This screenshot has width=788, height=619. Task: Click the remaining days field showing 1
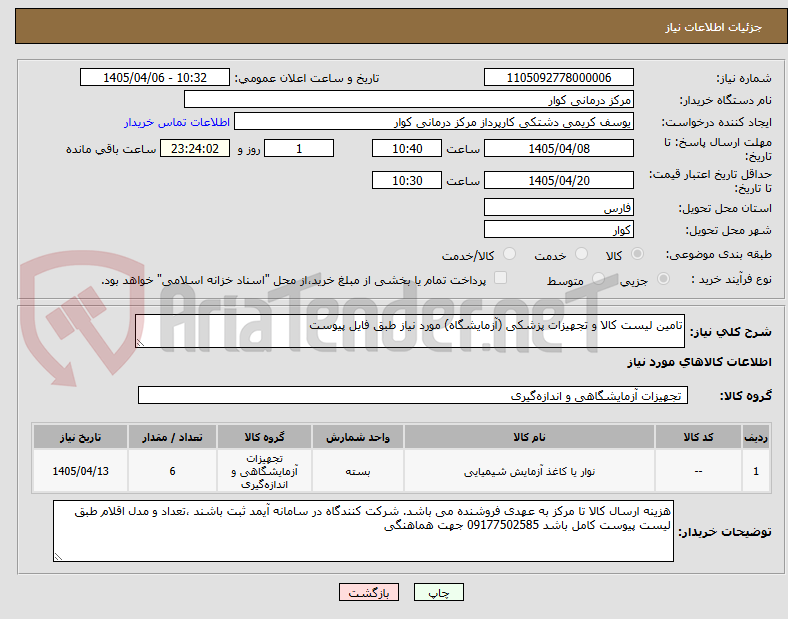[299, 148]
